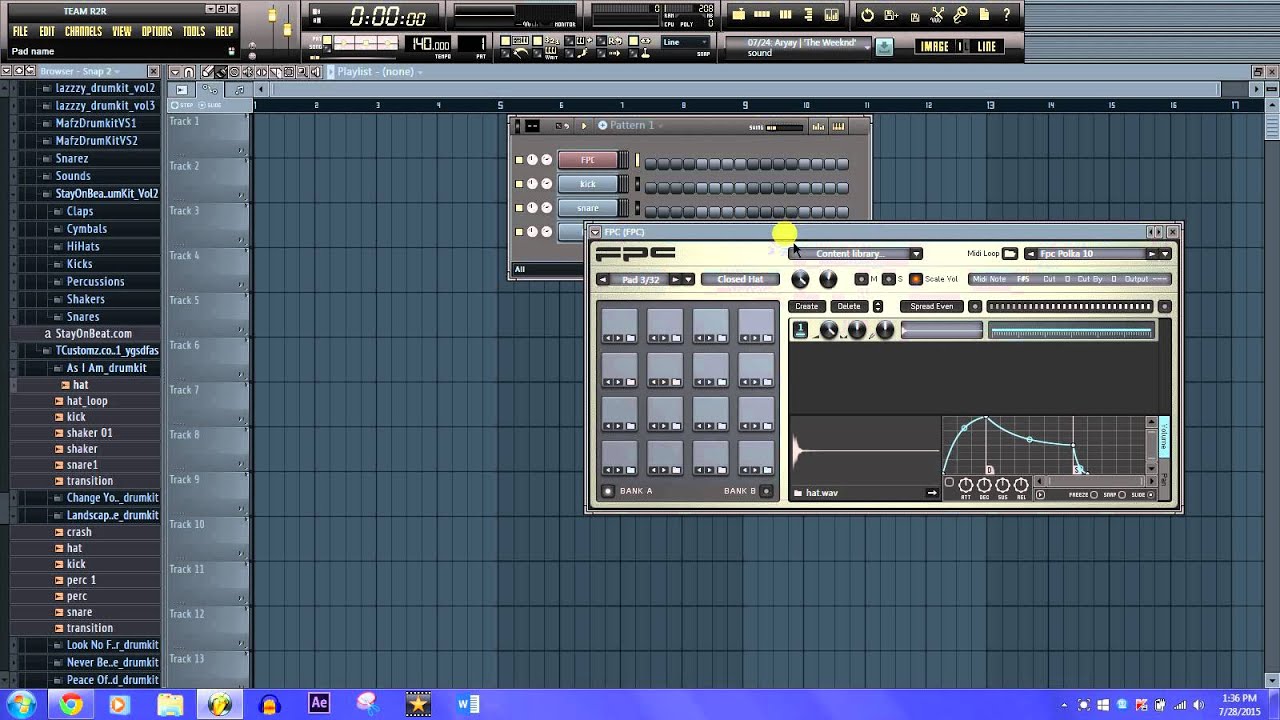Viewport: 1280px width, 720px height.
Task: Open keyboard editor in Pattern 1 window
Action: pos(838,126)
